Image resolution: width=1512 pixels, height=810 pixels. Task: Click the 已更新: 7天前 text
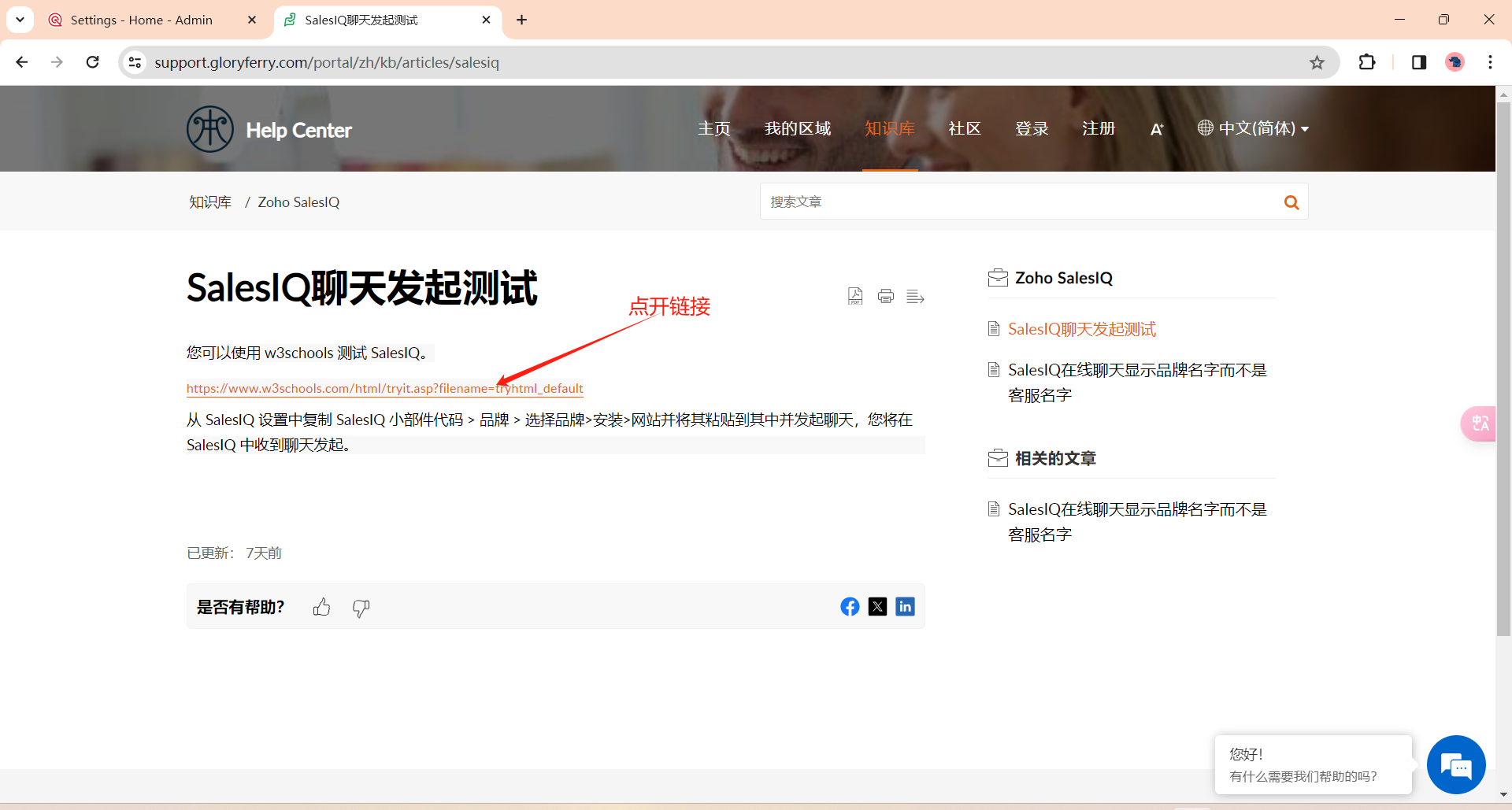tap(234, 553)
